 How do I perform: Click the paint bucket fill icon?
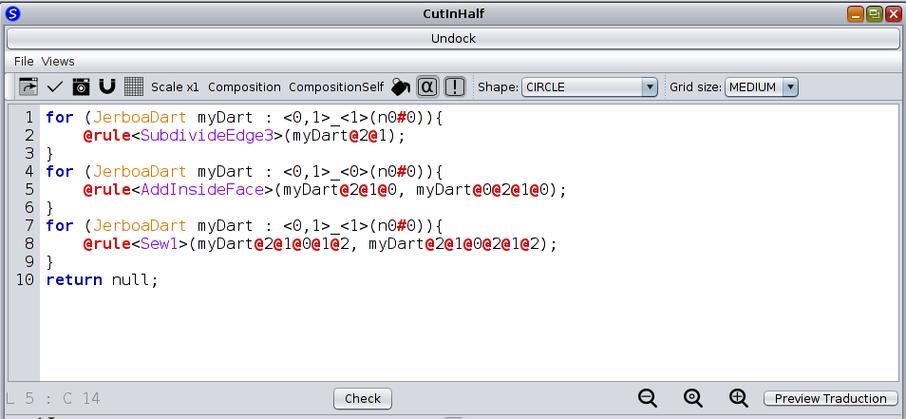[400, 87]
